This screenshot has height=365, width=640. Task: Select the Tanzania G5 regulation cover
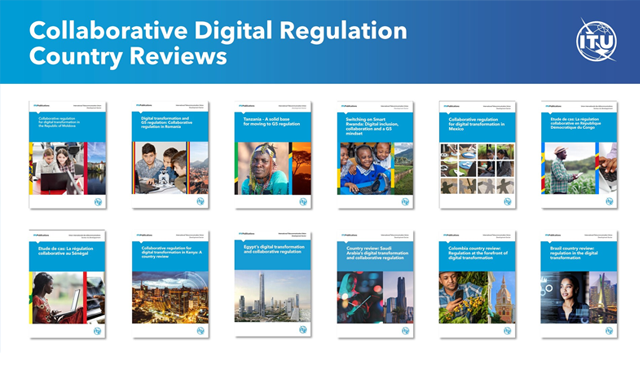(x=273, y=155)
